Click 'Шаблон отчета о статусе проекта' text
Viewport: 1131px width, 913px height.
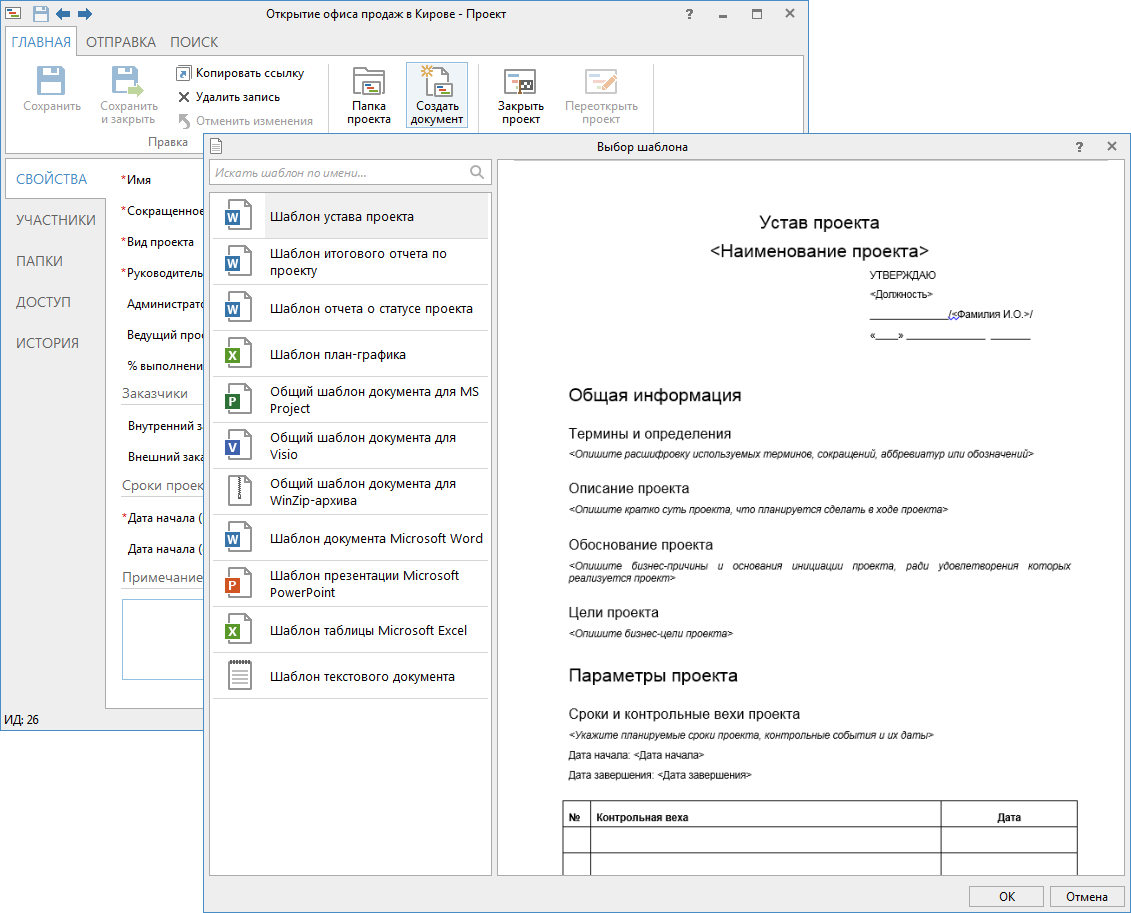click(x=371, y=309)
